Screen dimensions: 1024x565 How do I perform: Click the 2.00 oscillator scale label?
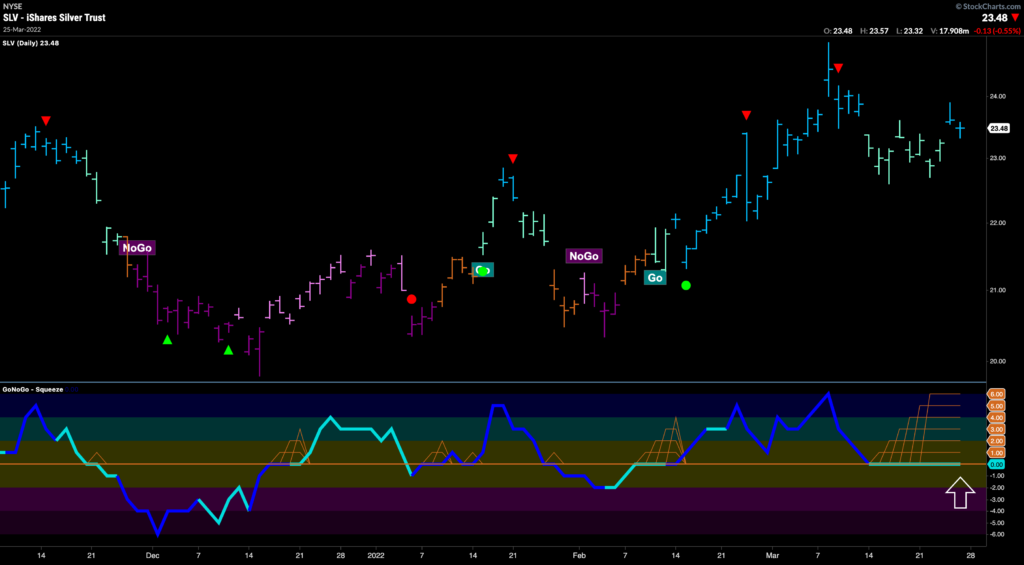[997, 441]
